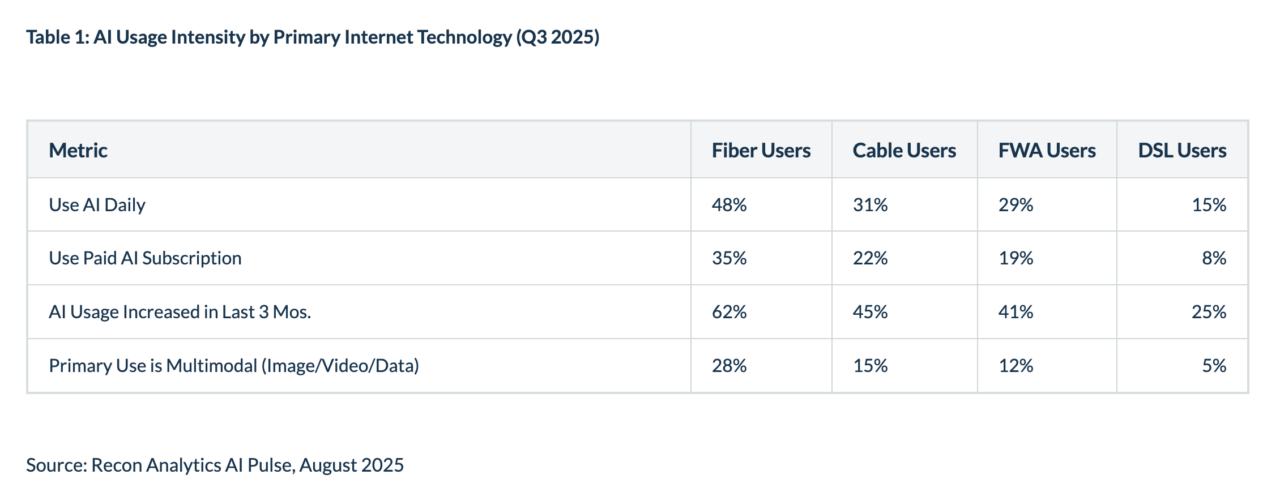Screen dimensions: 1280x496
Task: Click the 5% DSL multimodal cell
Action: pos(1214,366)
